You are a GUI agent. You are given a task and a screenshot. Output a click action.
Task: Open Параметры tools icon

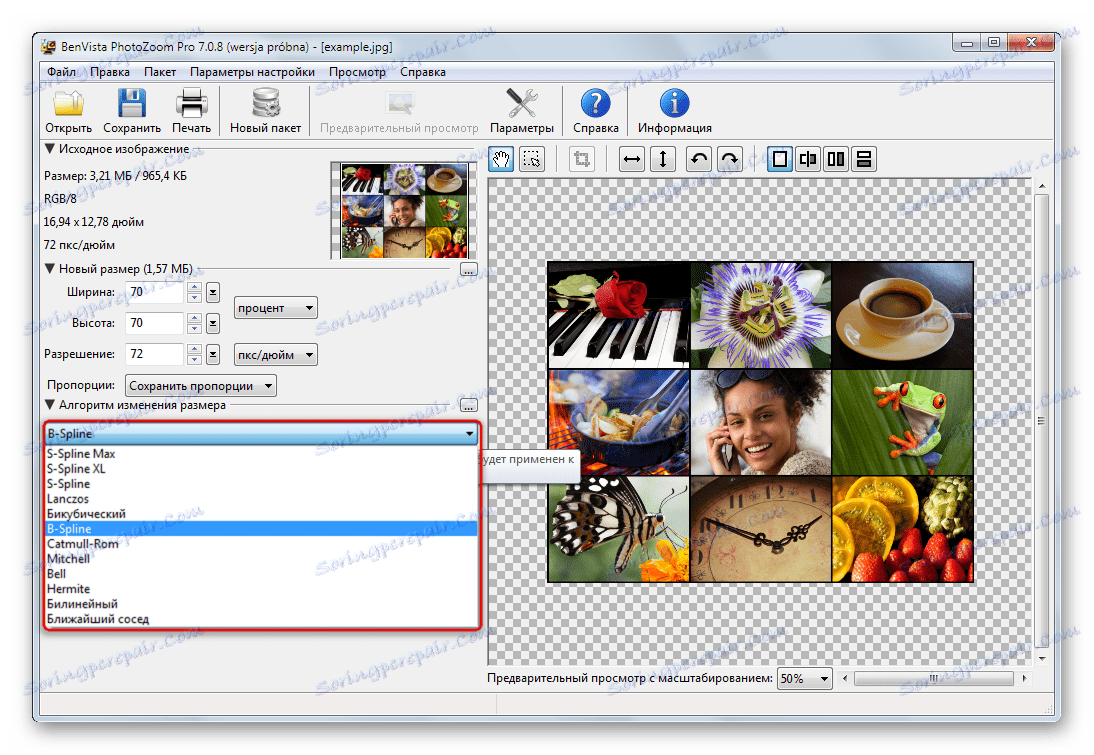point(521,103)
